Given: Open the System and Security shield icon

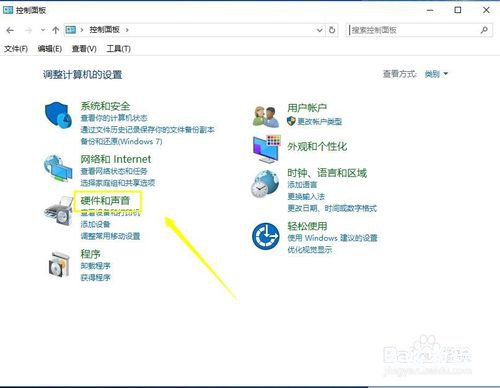Looking at the screenshot, I should point(59,115).
